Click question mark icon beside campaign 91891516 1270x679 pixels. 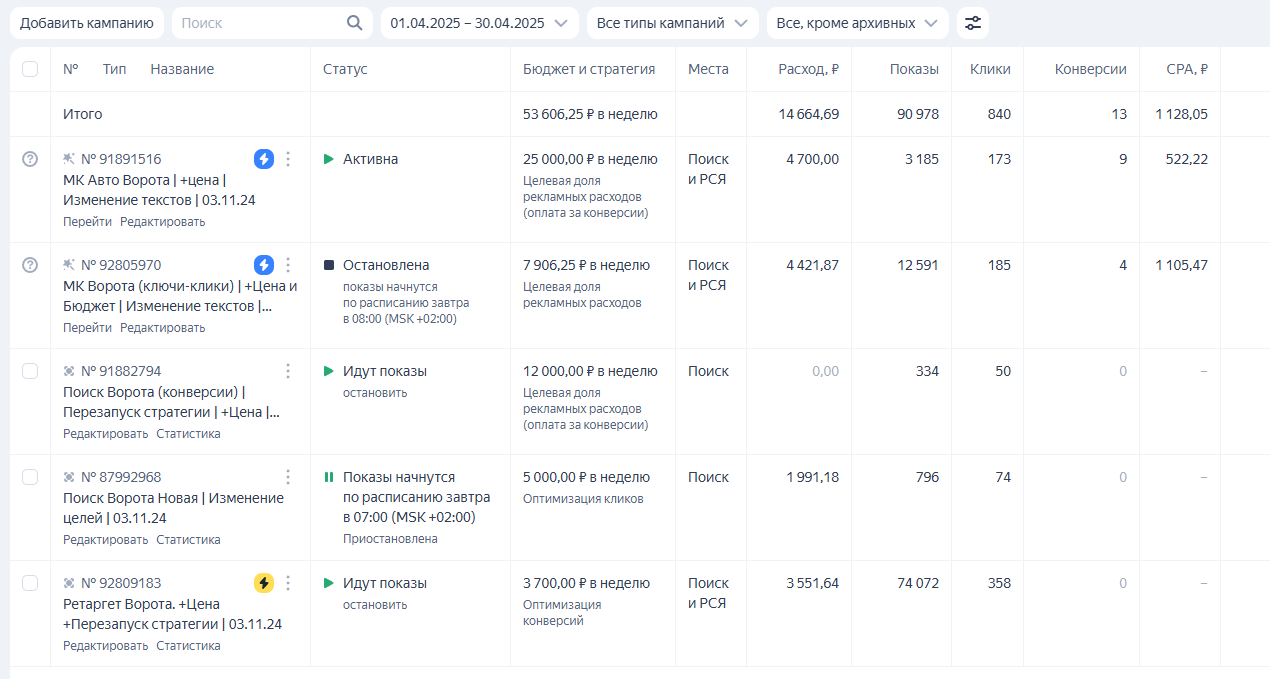pyautogui.click(x=30, y=158)
